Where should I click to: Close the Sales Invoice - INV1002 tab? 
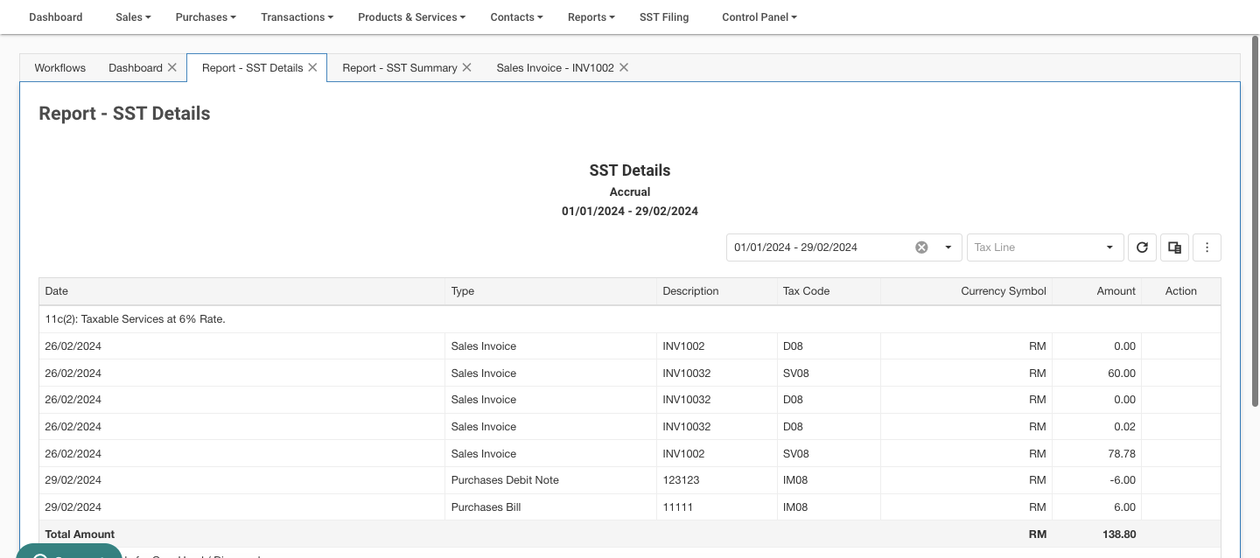pos(624,68)
